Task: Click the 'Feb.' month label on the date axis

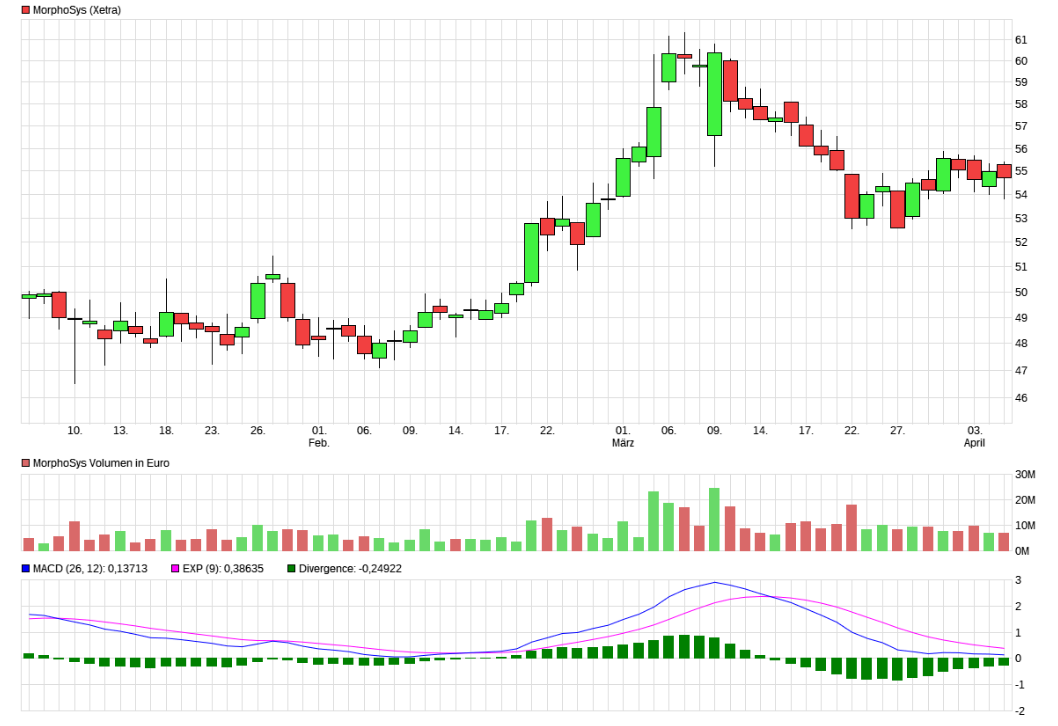Action: (x=318, y=443)
